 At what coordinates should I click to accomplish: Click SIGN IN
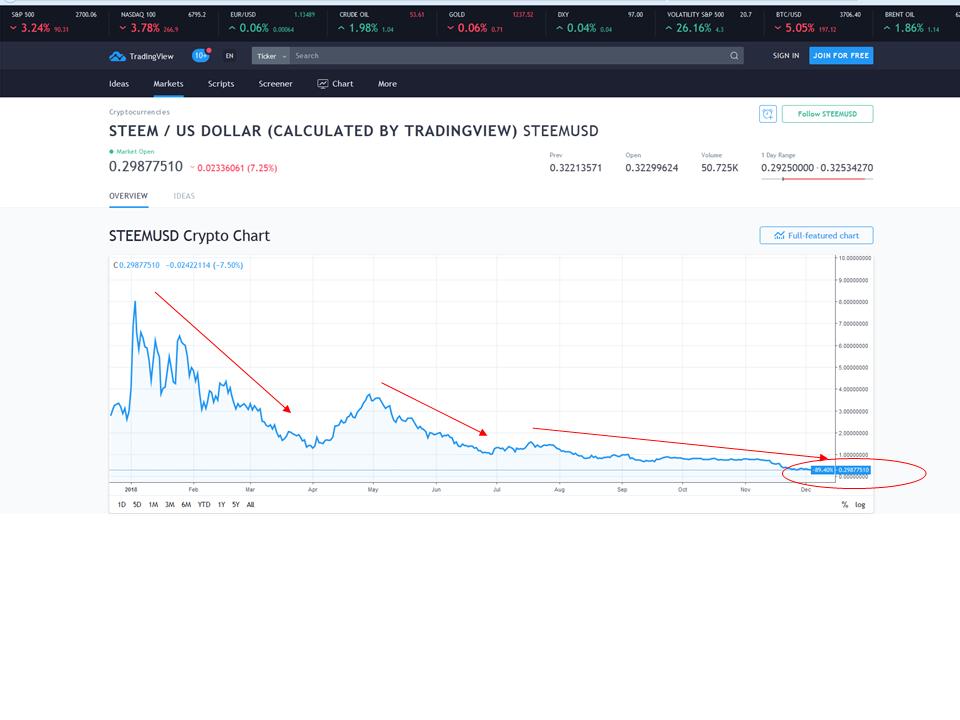coord(786,56)
